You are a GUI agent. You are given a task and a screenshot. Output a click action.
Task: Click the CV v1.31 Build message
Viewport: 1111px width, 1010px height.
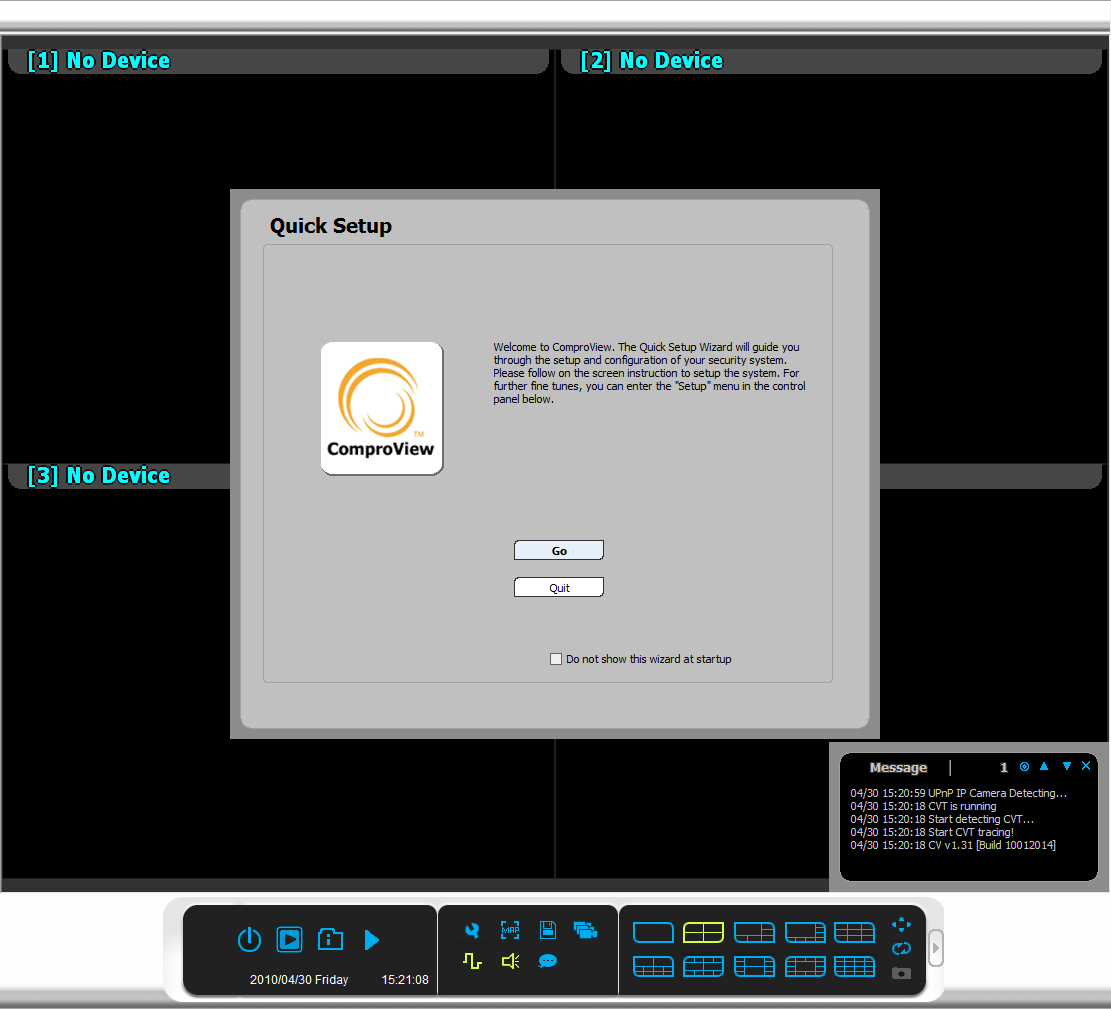953,845
